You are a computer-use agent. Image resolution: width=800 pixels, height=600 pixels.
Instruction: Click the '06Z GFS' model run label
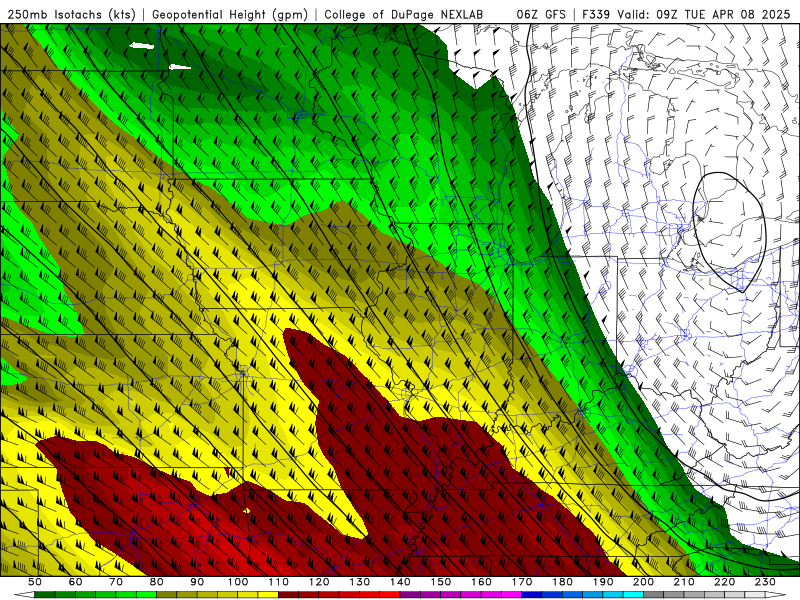coord(541,14)
